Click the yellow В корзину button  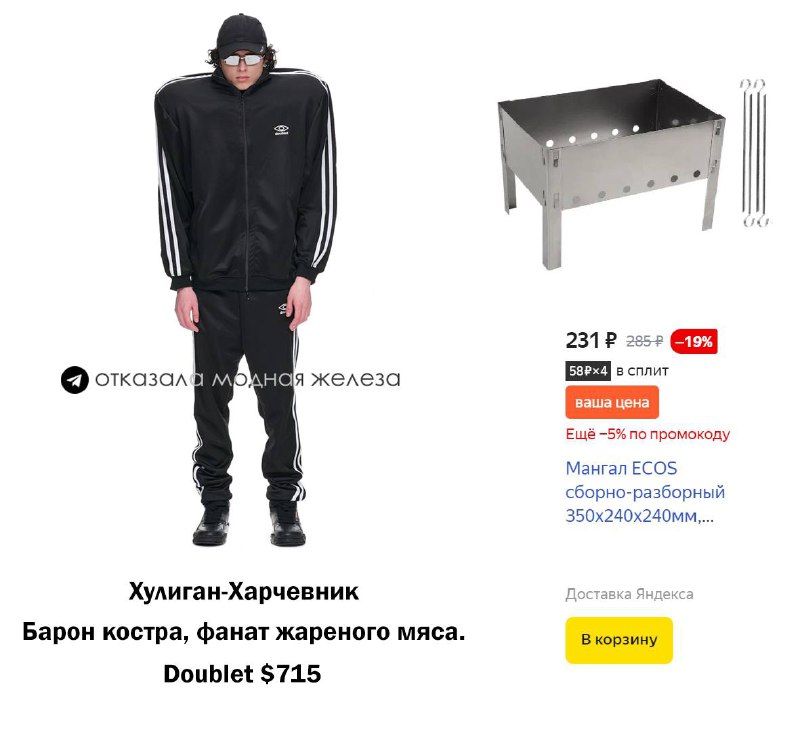pyautogui.click(x=618, y=640)
